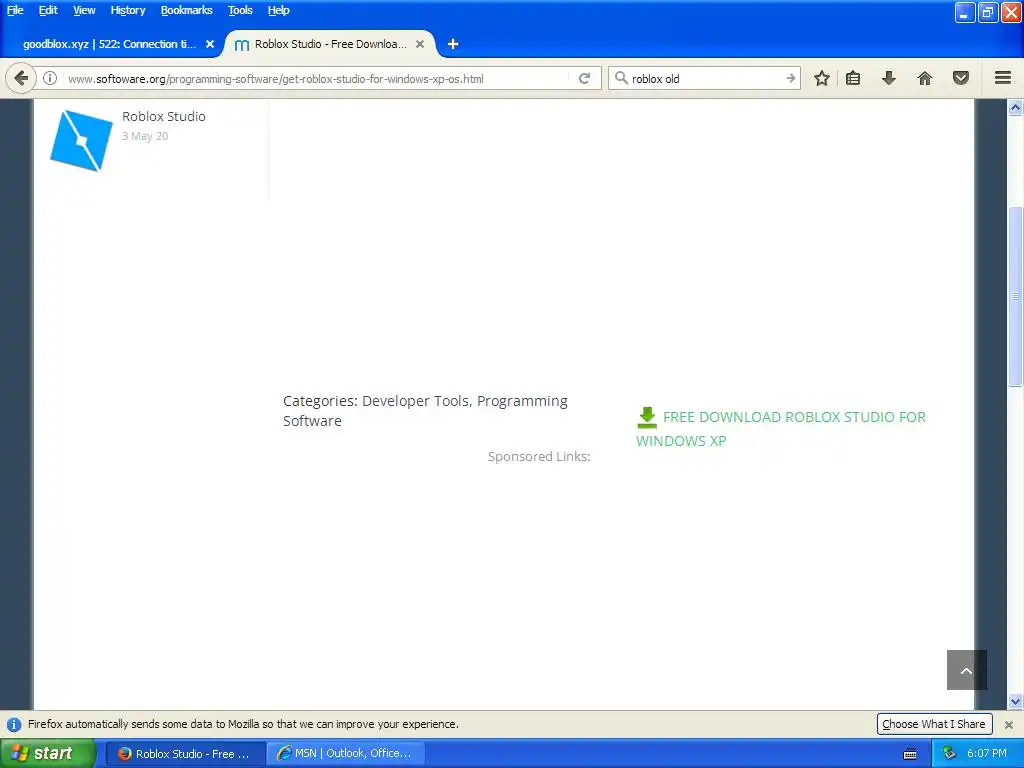Open the Tools menu
Image resolution: width=1024 pixels, height=768 pixels.
[x=240, y=10]
